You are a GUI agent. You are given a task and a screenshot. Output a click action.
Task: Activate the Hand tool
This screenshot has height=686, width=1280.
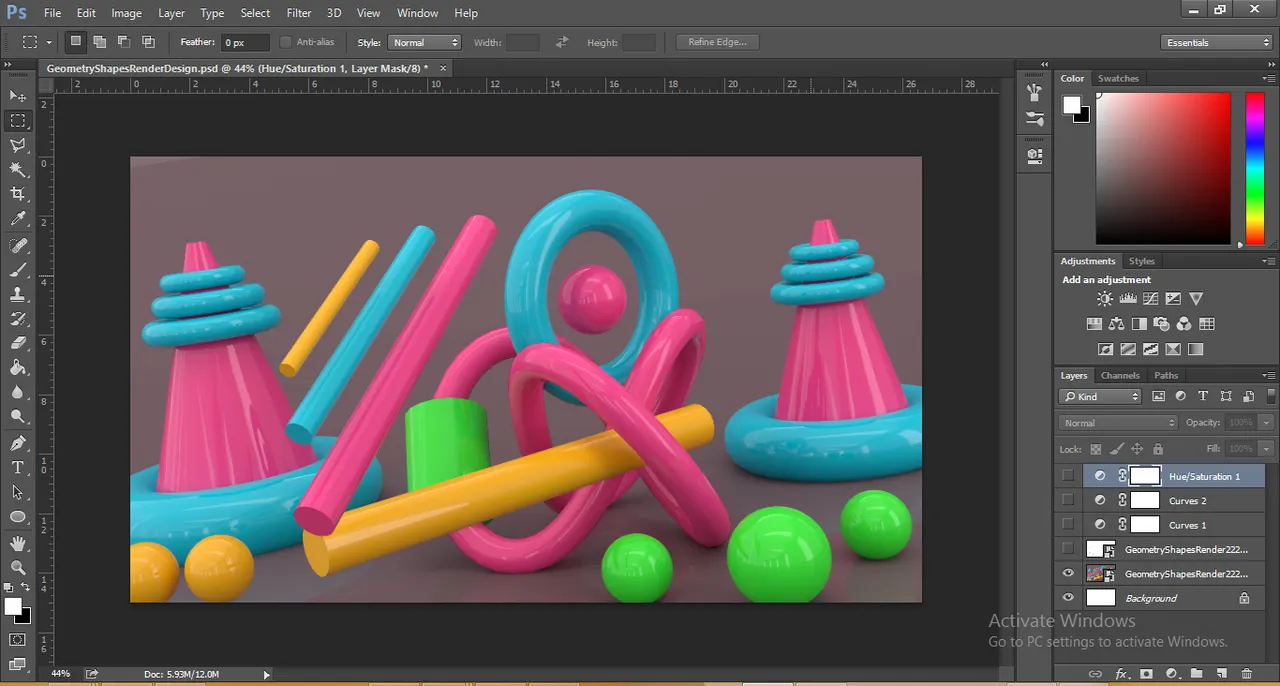point(18,543)
